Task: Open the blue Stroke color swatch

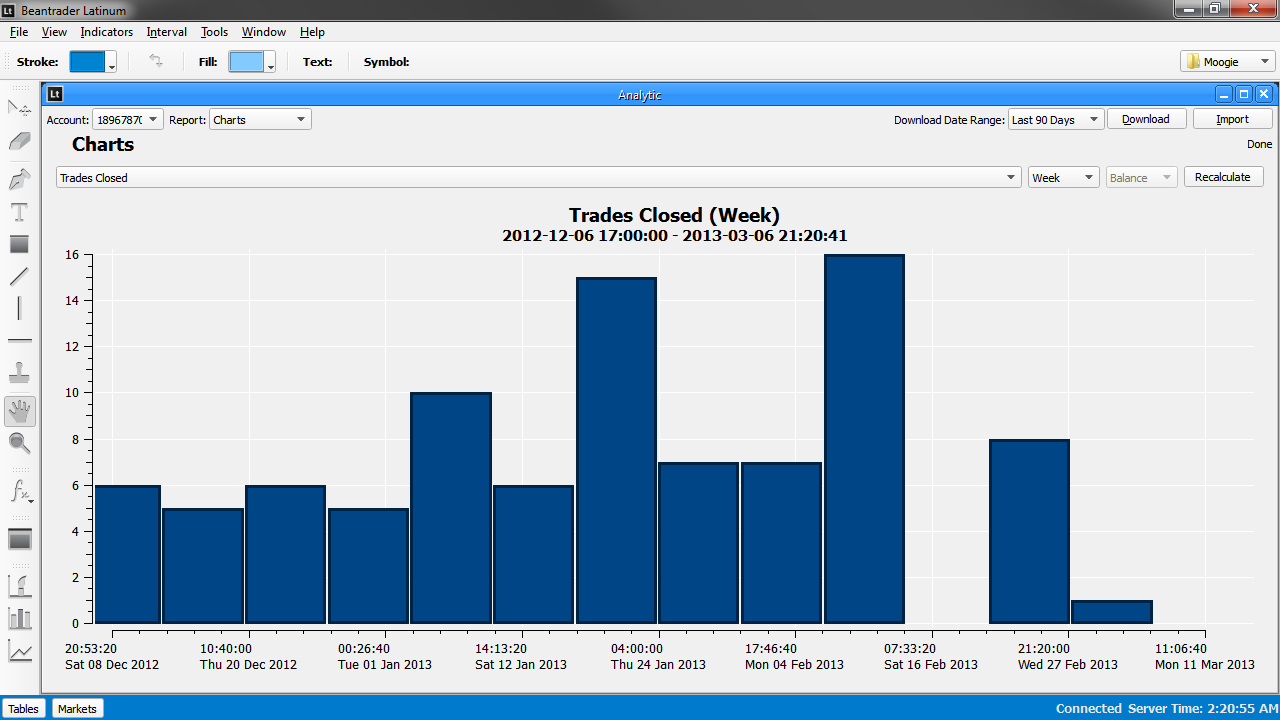Action: point(87,61)
